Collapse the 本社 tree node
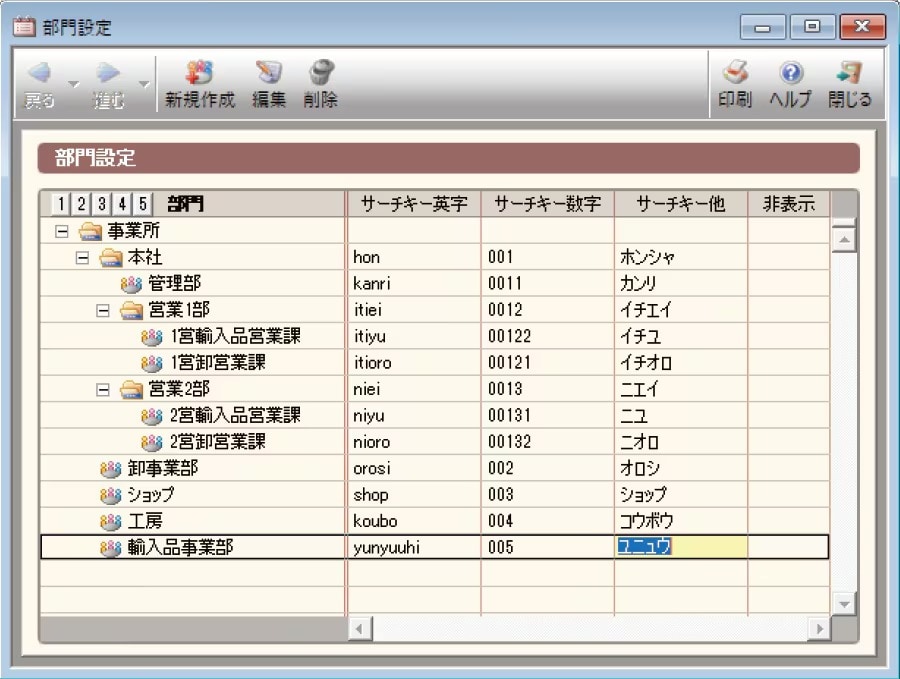This screenshot has width=900, height=679. [82, 258]
